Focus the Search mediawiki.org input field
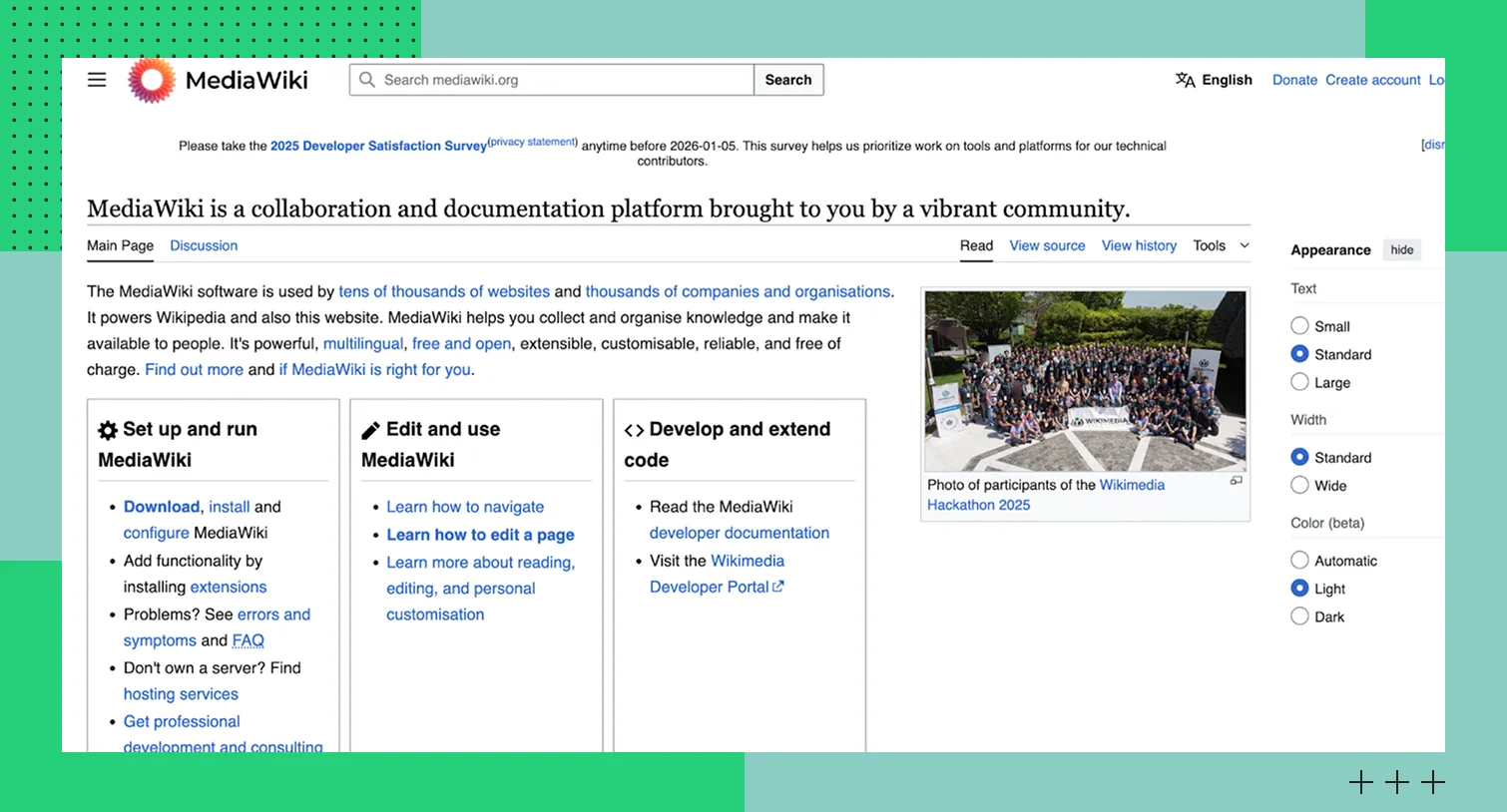The height and width of the screenshot is (812, 1507). 564,80
